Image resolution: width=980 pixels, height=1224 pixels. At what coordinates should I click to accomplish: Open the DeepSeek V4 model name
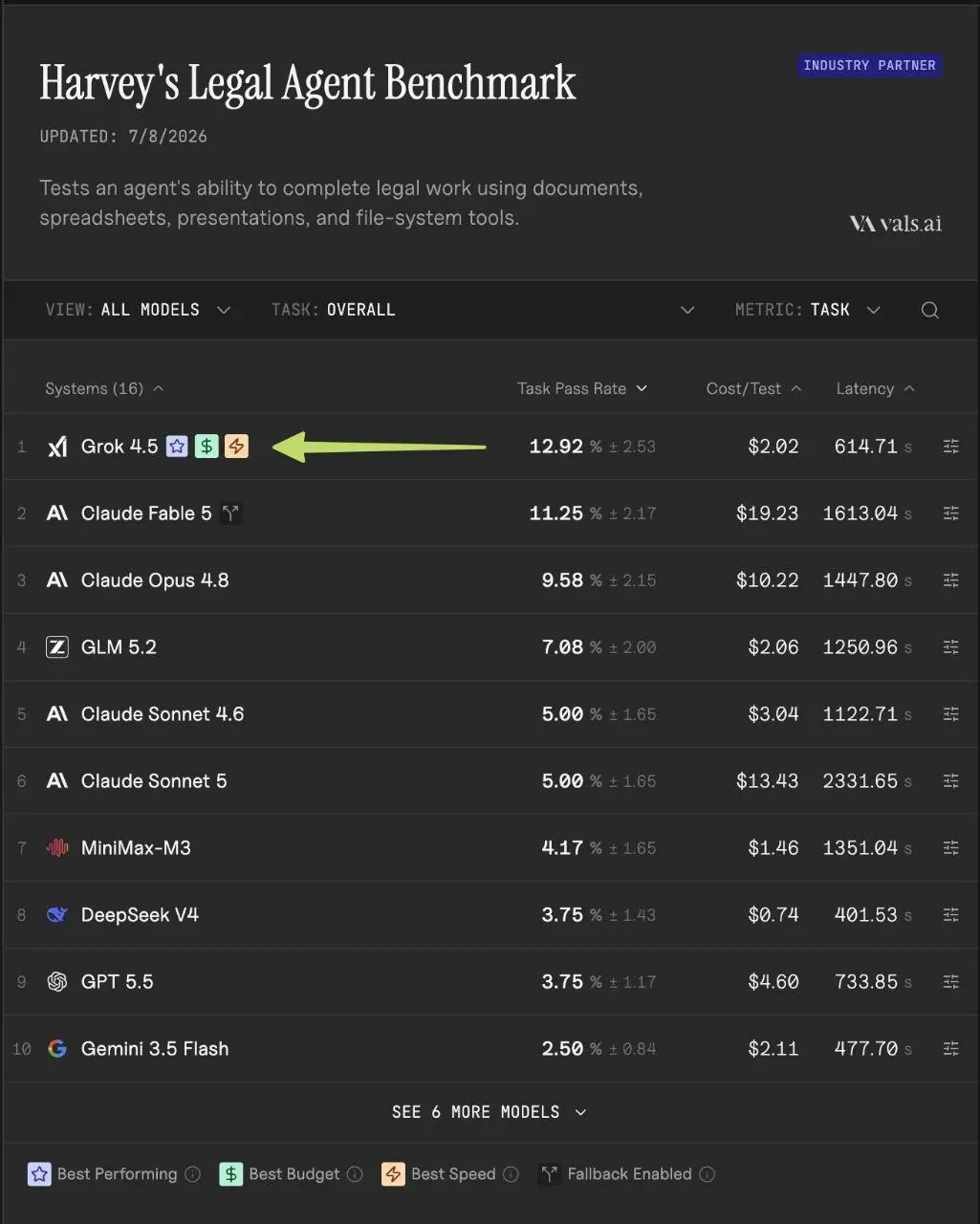click(140, 915)
